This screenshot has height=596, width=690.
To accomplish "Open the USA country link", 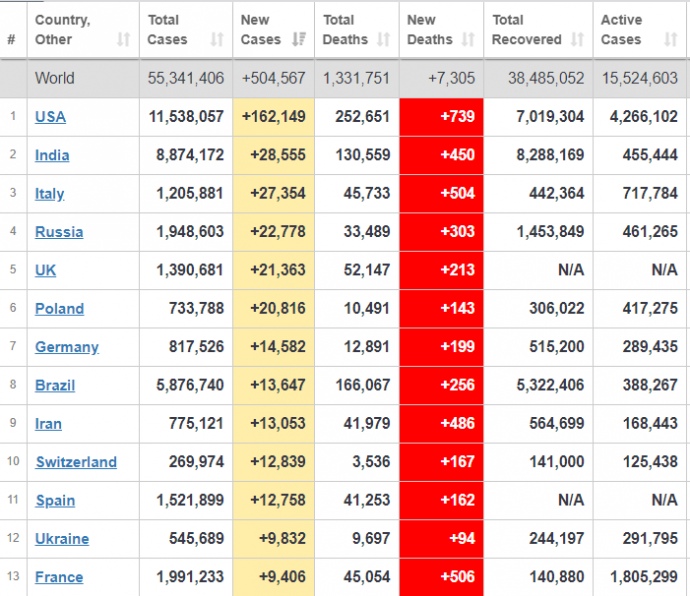I will click(x=50, y=117).
